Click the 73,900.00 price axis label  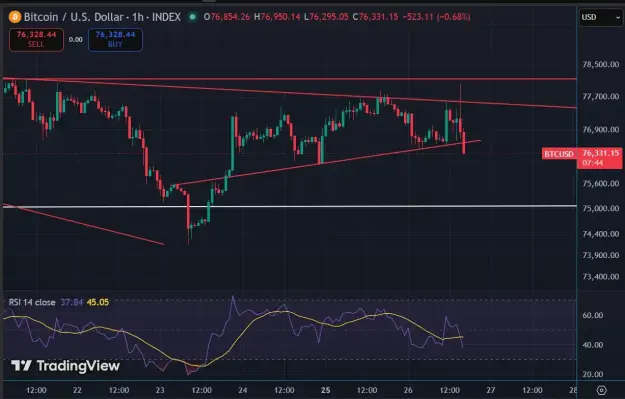click(x=601, y=255)
